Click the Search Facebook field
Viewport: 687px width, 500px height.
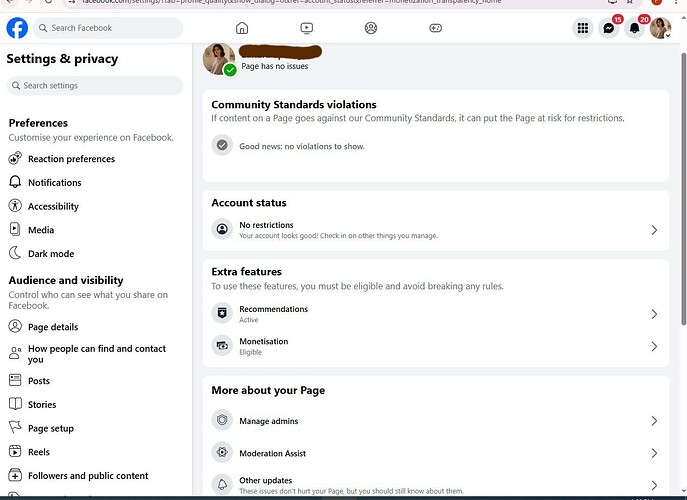[108, 28]
